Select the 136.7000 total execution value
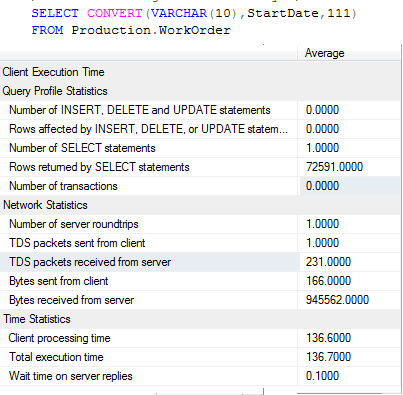The width and height of the screenshot is (403, 395). [x=328, y=357]
